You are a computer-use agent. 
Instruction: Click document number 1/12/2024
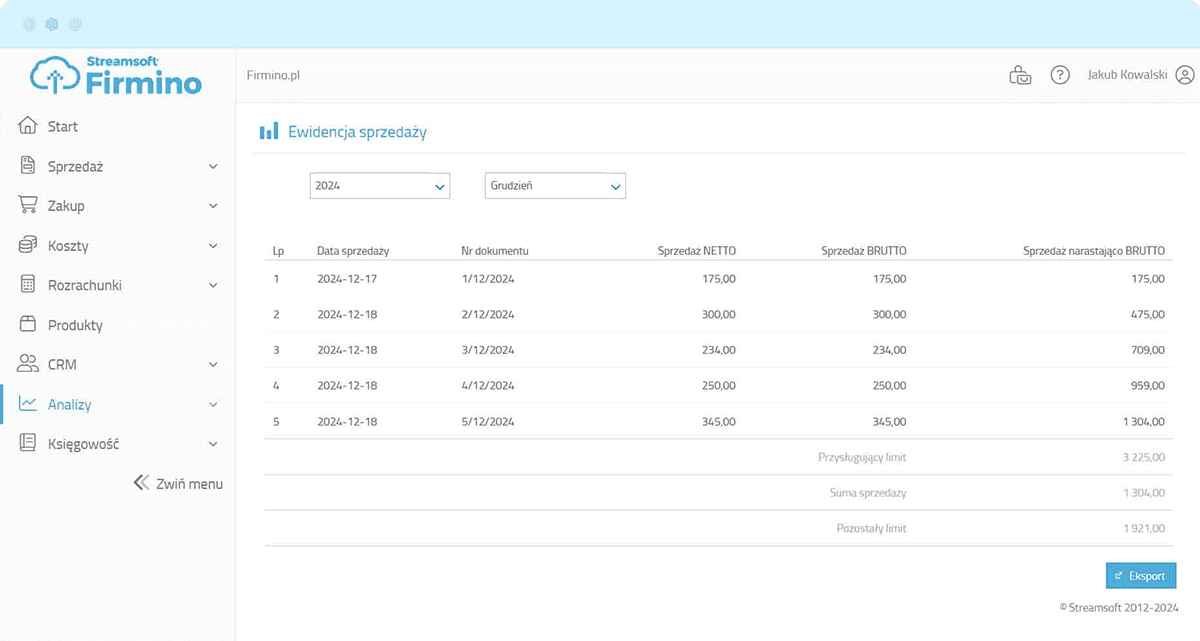[487, 278]
